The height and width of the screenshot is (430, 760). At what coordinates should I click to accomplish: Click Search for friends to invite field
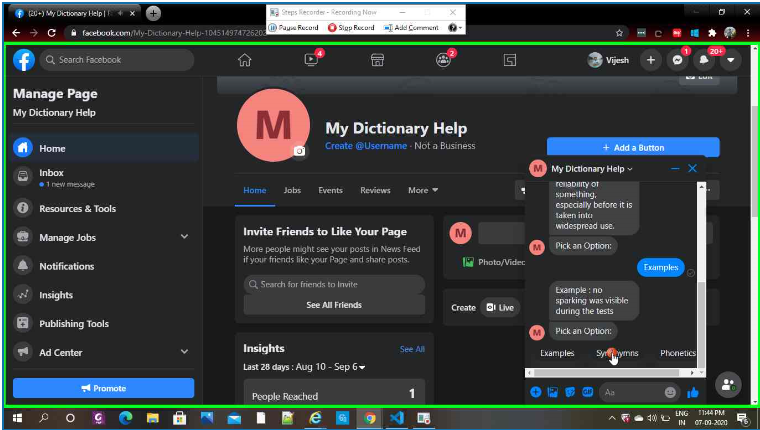coord(334,285)
